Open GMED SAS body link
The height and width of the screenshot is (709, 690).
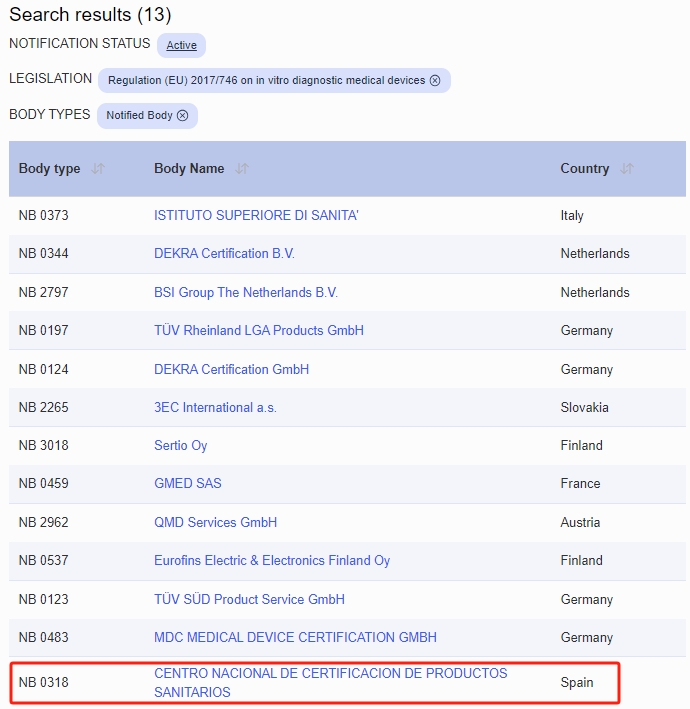tap(188, 483)
